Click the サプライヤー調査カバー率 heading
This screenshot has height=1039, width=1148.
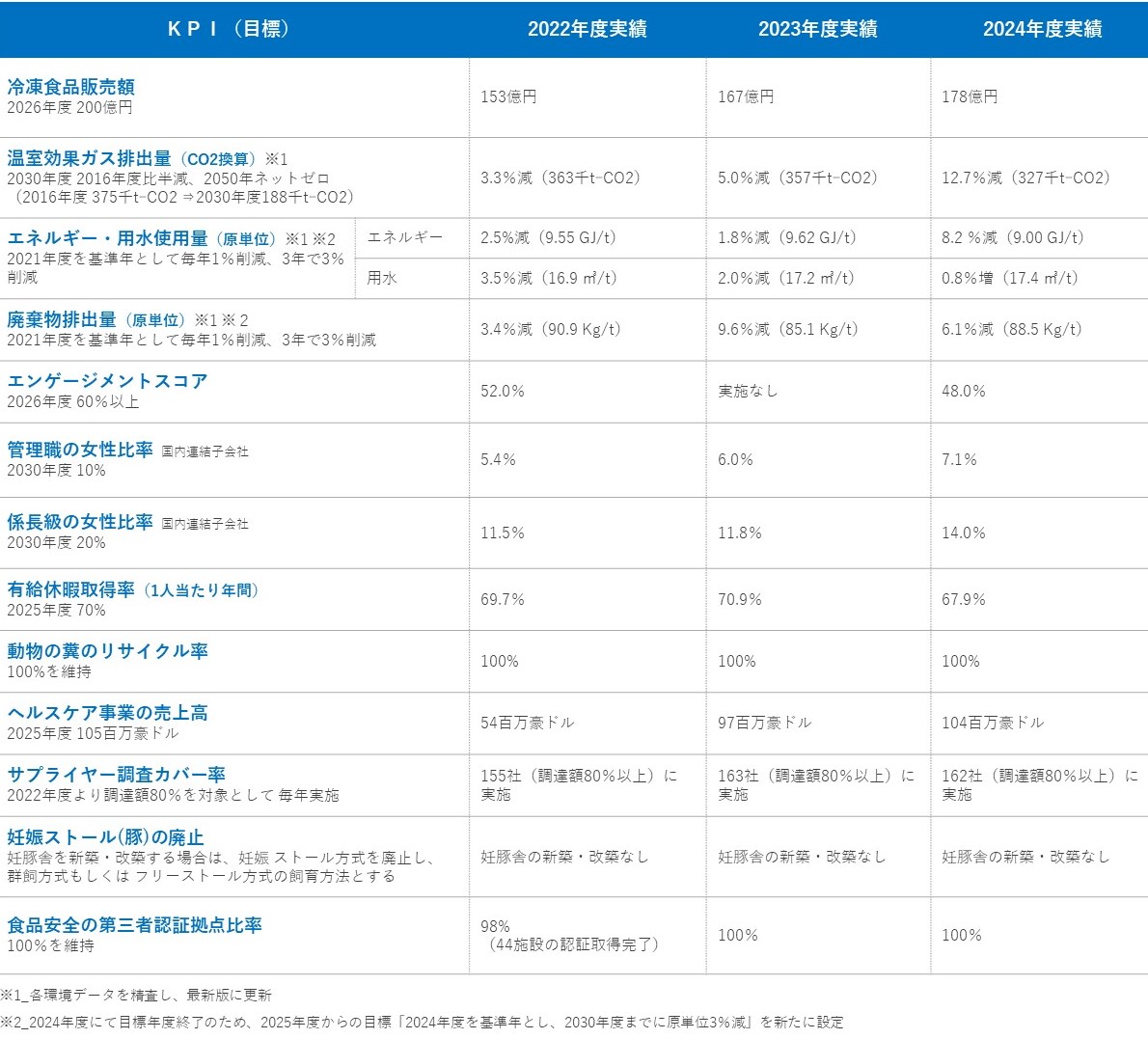[116, 775]
